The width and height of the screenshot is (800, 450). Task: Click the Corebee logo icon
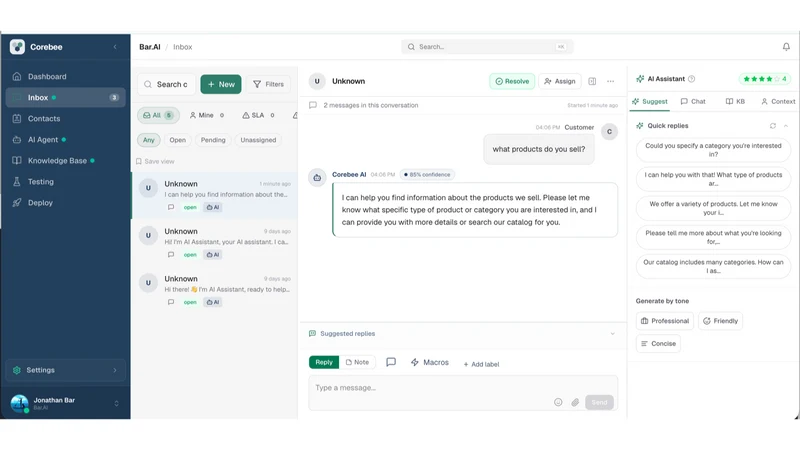pos(17,47)
